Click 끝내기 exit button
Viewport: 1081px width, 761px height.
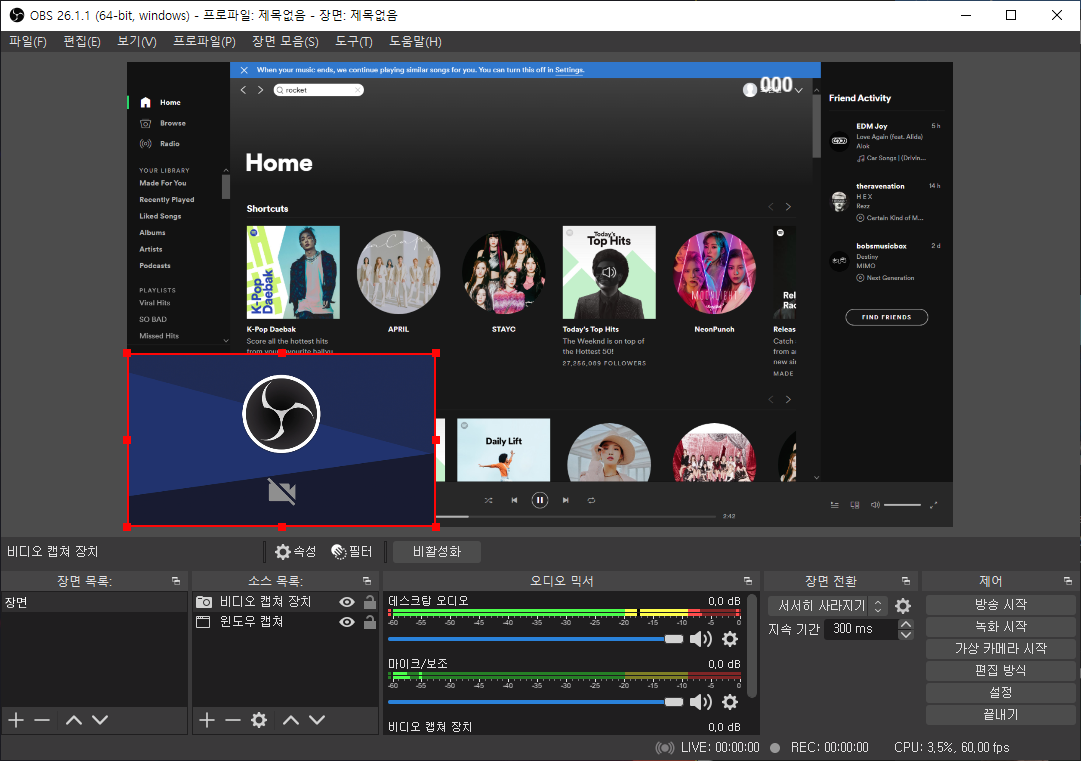[x=1000, y=715]
